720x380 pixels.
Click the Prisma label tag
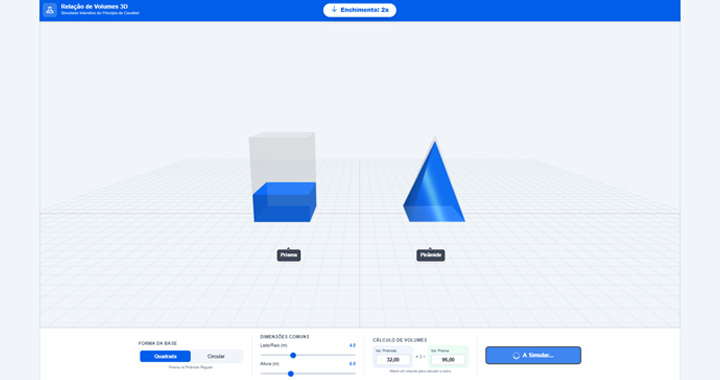pos(289,255)
